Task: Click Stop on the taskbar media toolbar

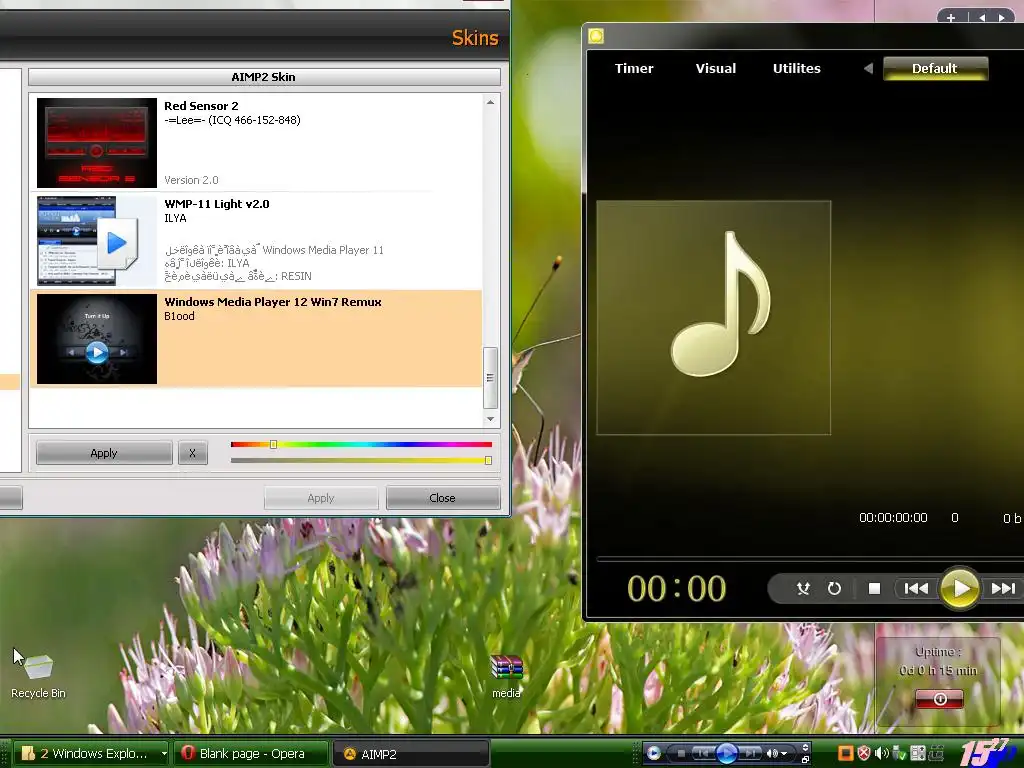Action: click(681, 754)
